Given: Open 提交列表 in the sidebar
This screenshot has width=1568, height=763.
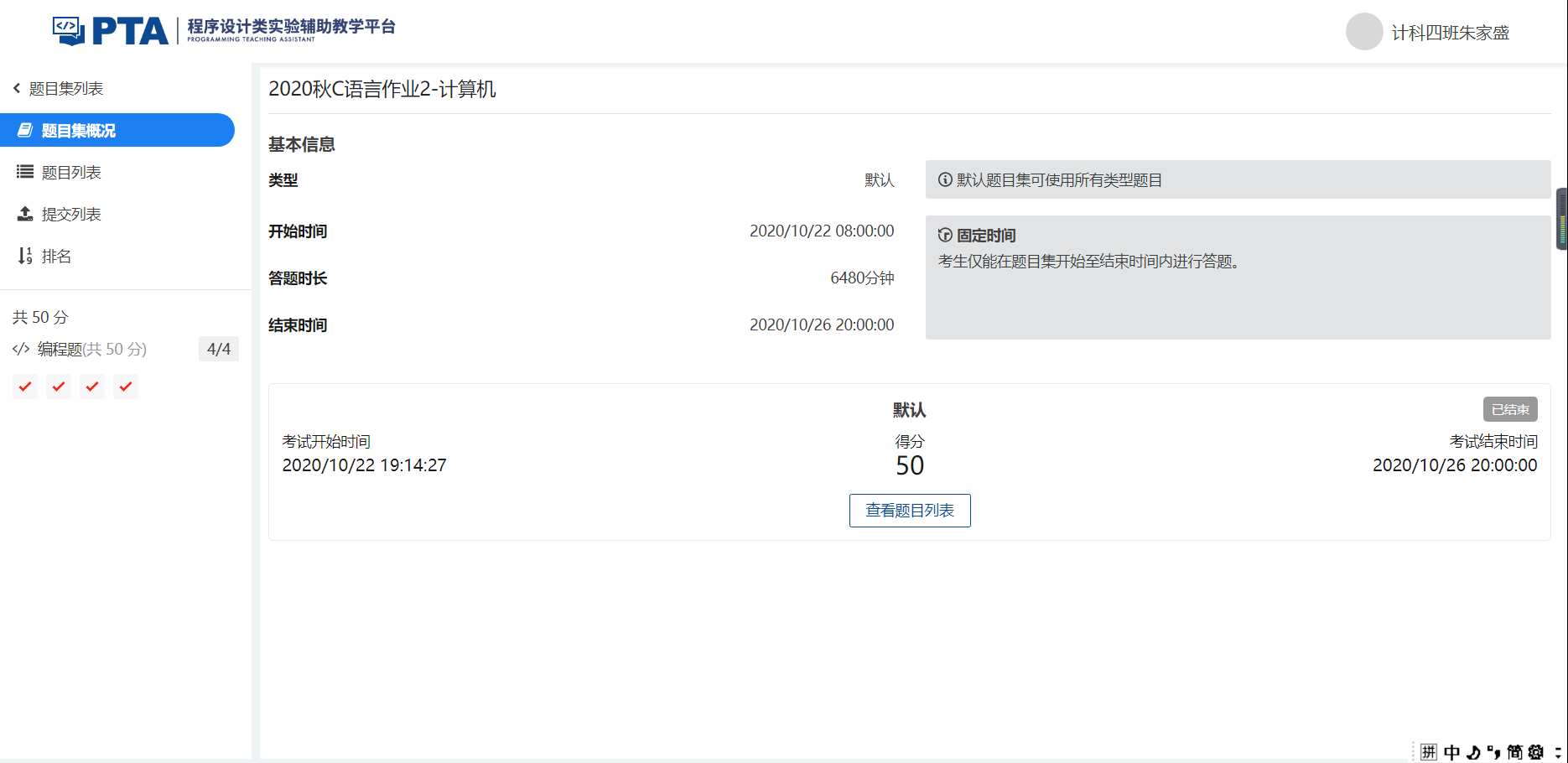Looking at the screenshot, I should tap(71, 214).
